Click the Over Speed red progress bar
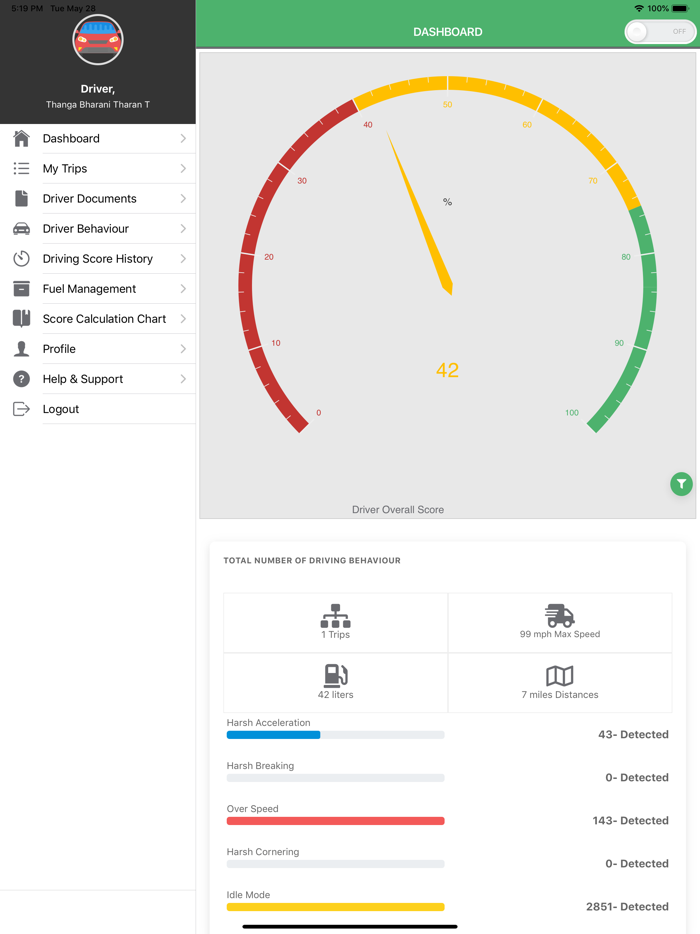The height and width of the screenshot is (934, 700). [x=335, y=821]
